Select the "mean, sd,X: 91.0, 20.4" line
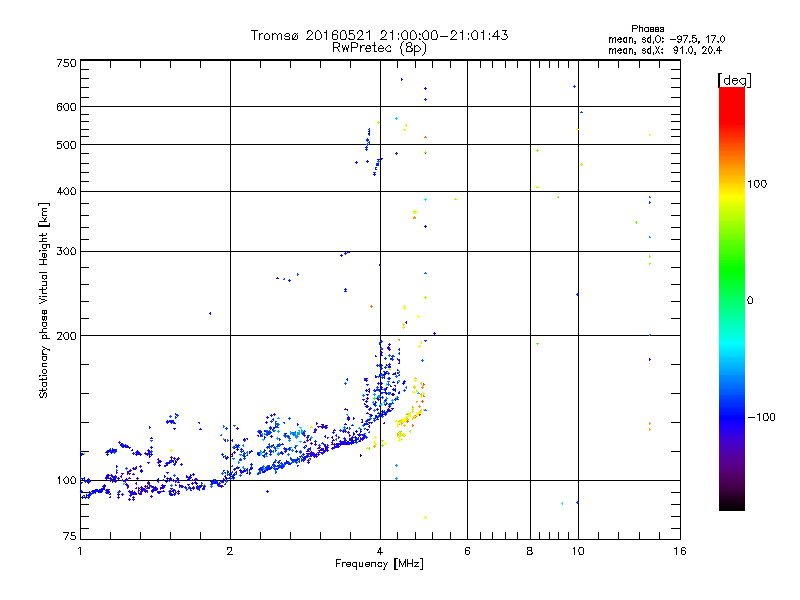Viewport: 800px width, 600px height. (x=665, y=50)
